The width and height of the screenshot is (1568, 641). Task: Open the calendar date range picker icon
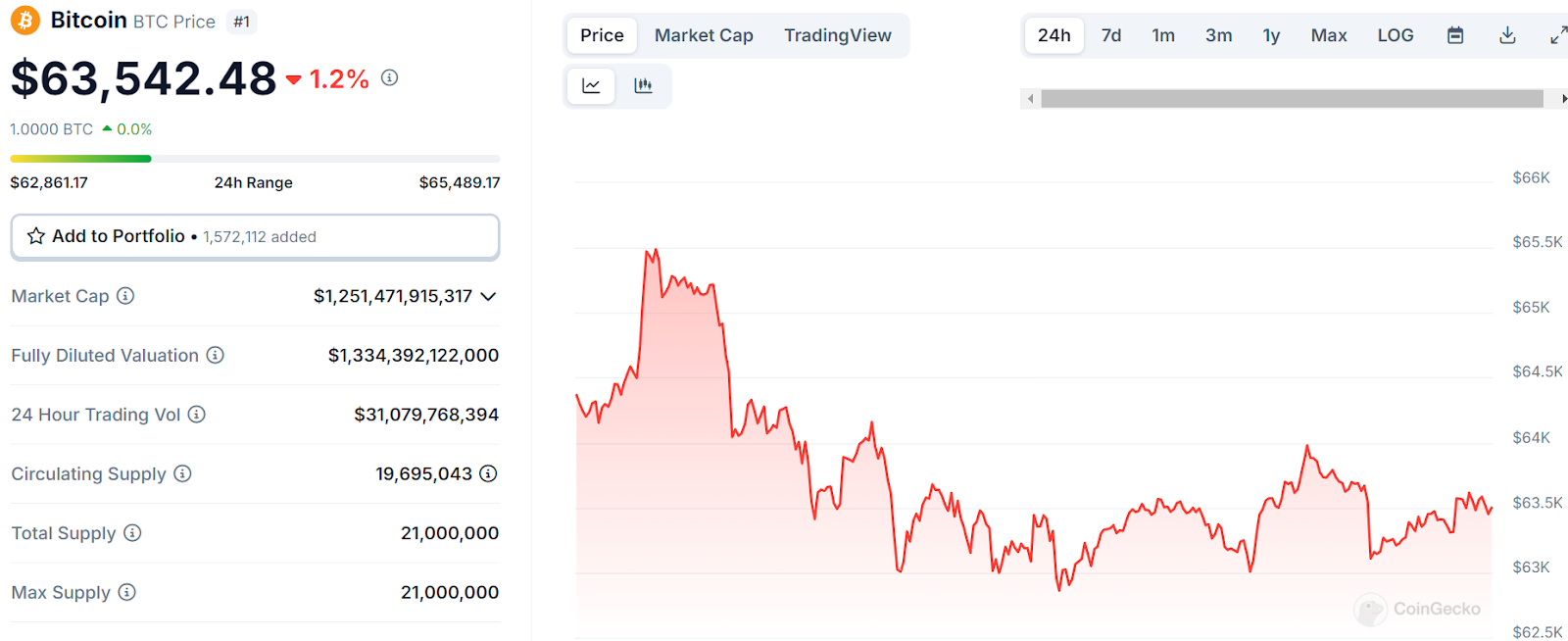1454,34
